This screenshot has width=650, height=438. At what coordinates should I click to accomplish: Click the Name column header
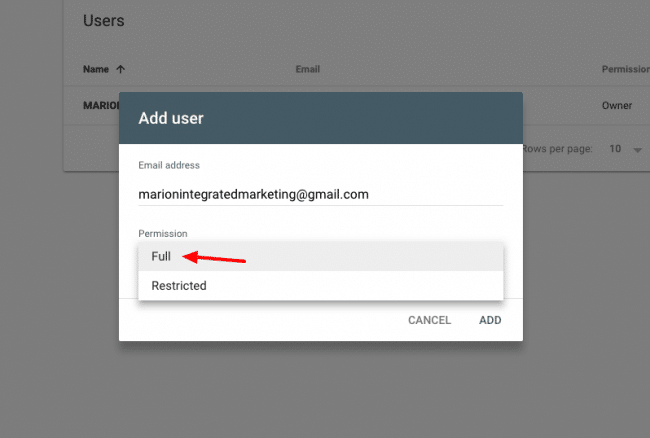96,70
